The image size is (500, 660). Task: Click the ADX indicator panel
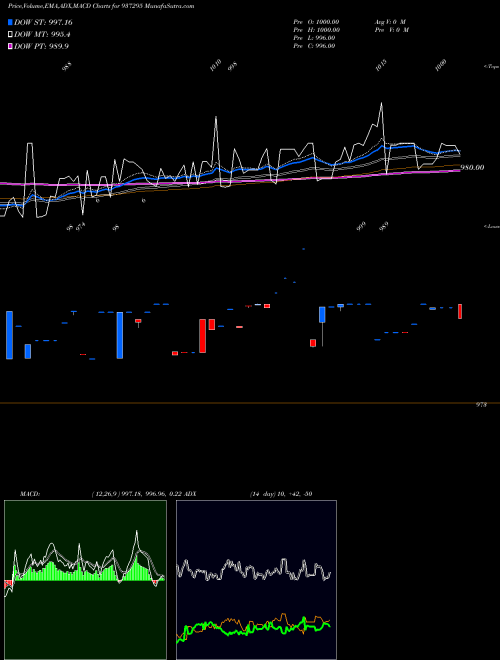coord(256,580)
